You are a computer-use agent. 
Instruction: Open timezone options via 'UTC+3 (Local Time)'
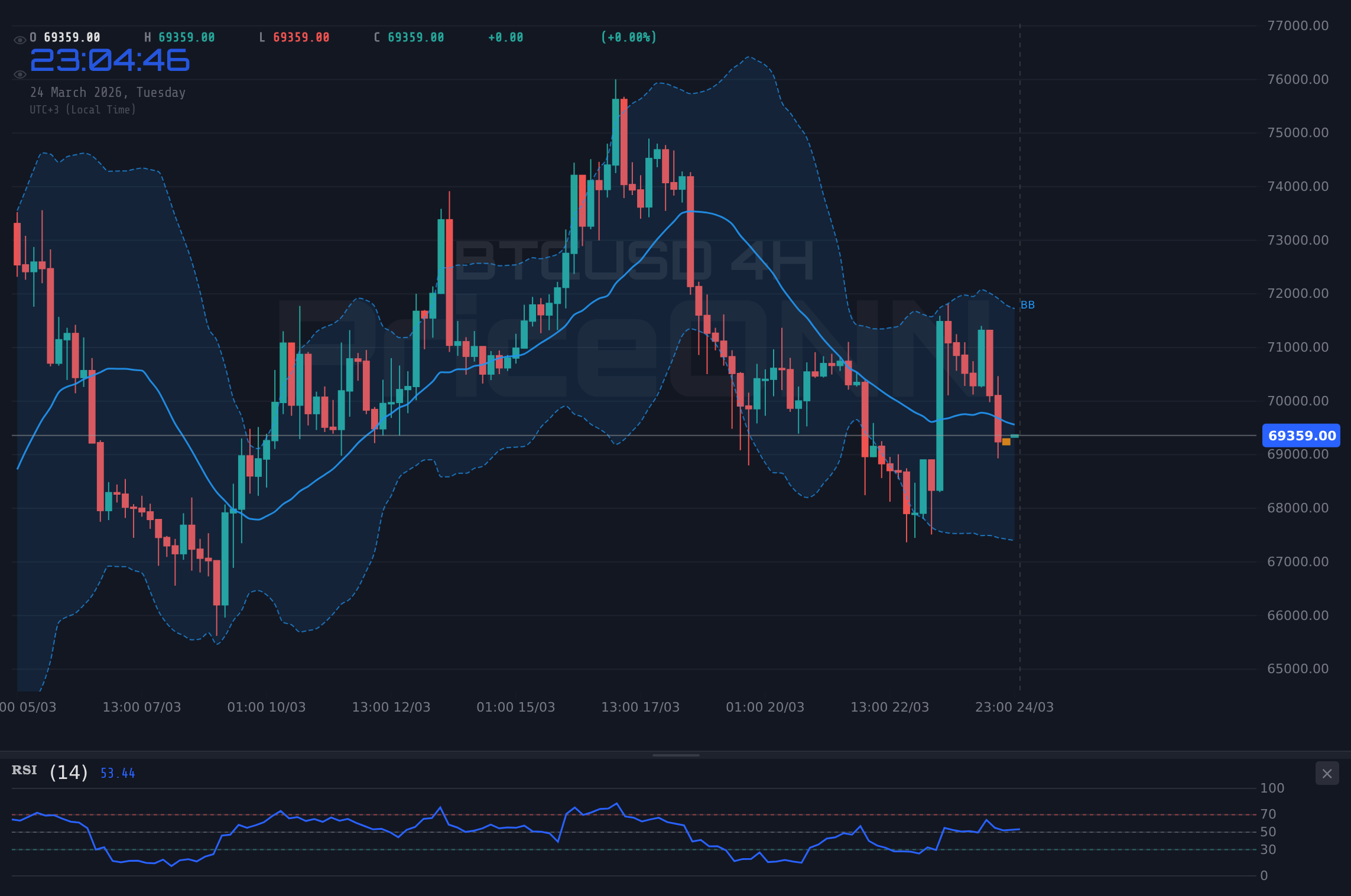(x=83, y=109)
